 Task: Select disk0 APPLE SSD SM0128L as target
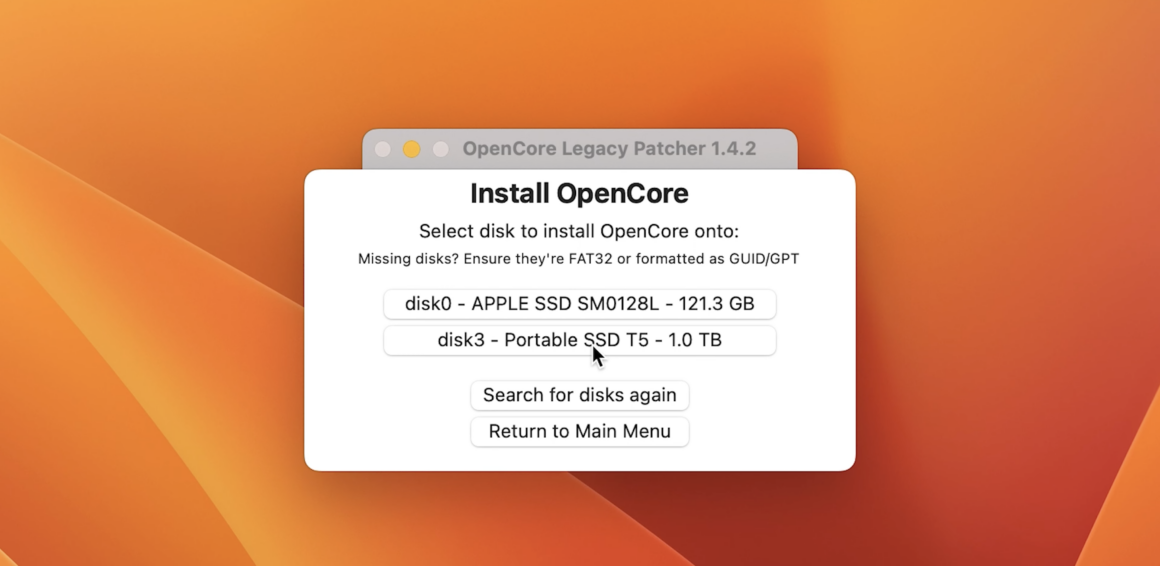[579, 304]
